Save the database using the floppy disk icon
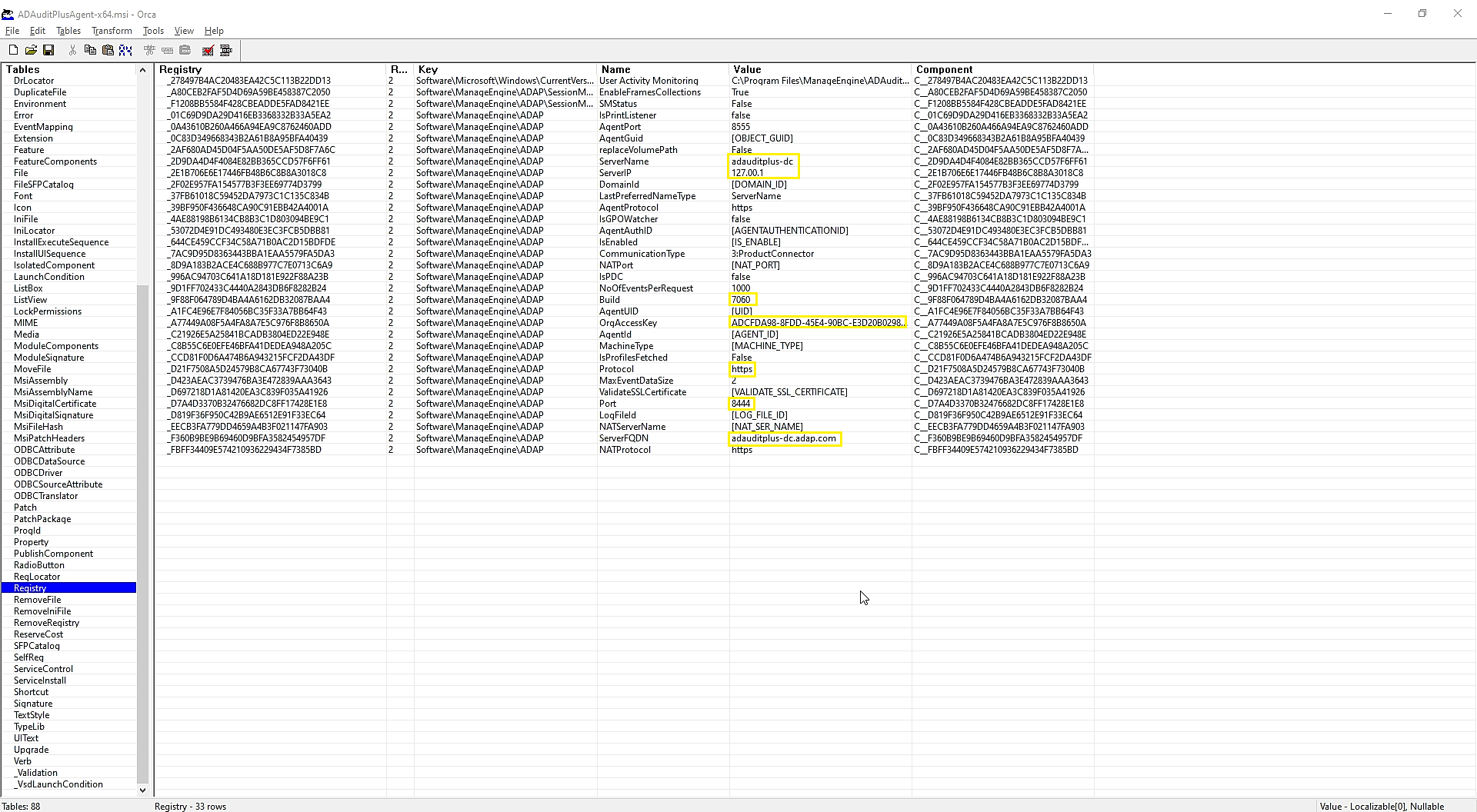The image size is (1477, 812). coord(49,50)
